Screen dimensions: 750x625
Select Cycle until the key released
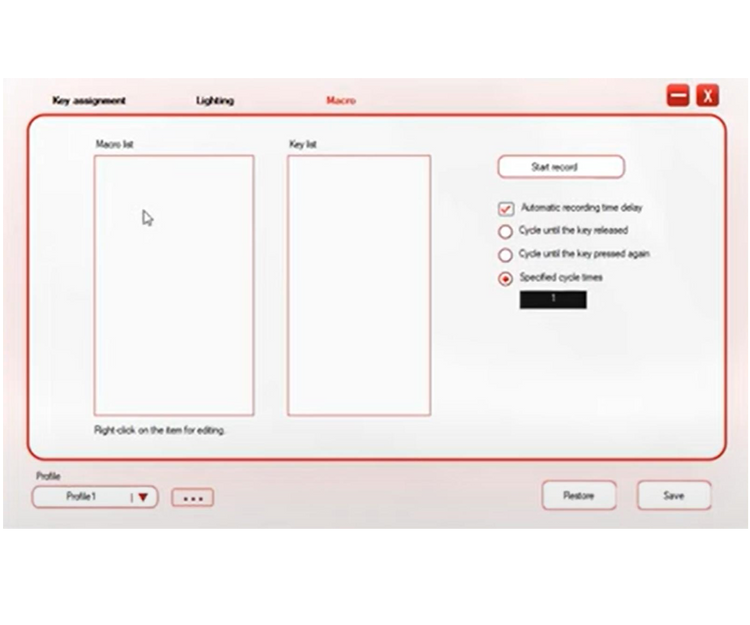506,231
